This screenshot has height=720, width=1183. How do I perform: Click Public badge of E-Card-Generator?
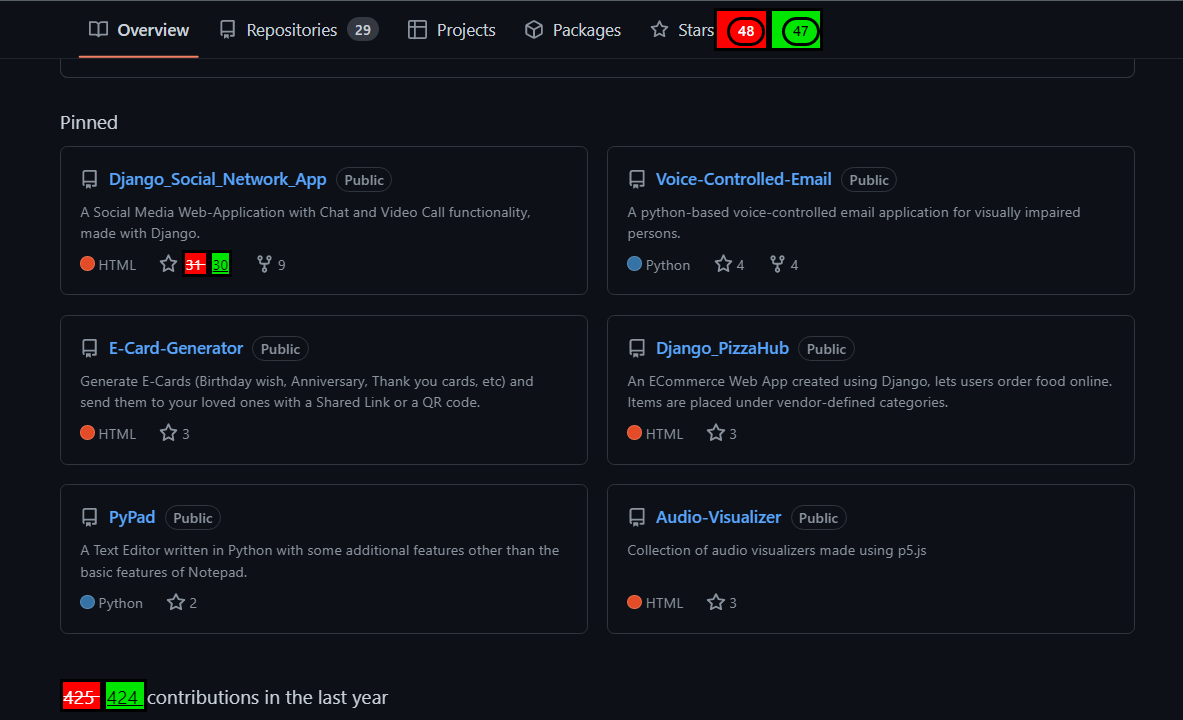pos(280,349)
